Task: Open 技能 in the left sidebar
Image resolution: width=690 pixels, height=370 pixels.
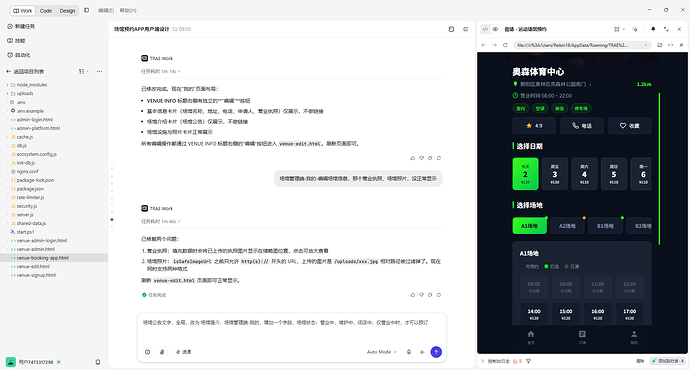Action: [16, 40]
